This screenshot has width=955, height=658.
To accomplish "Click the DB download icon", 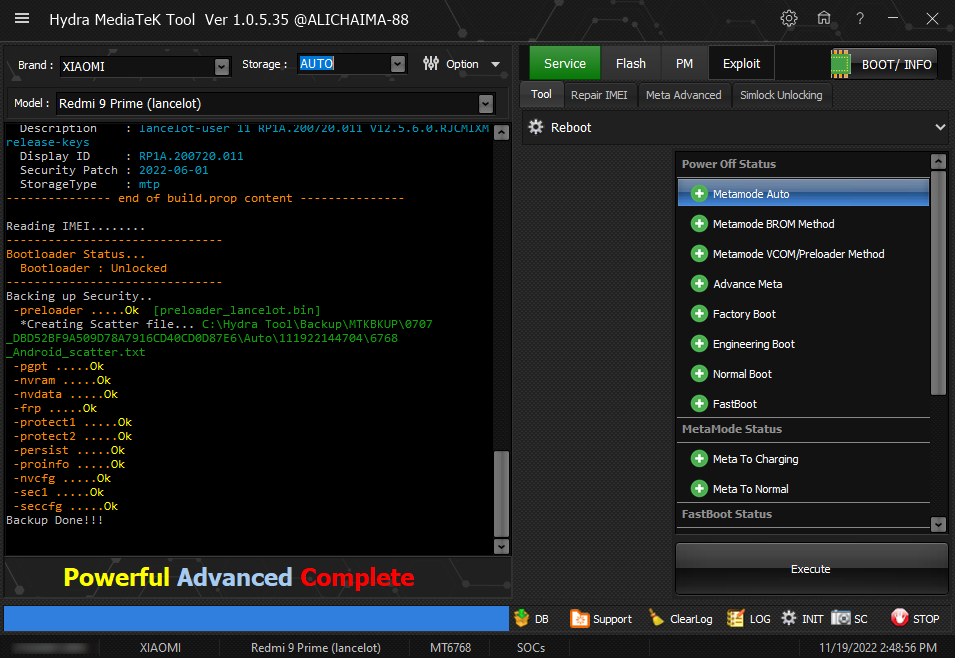I will coord(521,618).
